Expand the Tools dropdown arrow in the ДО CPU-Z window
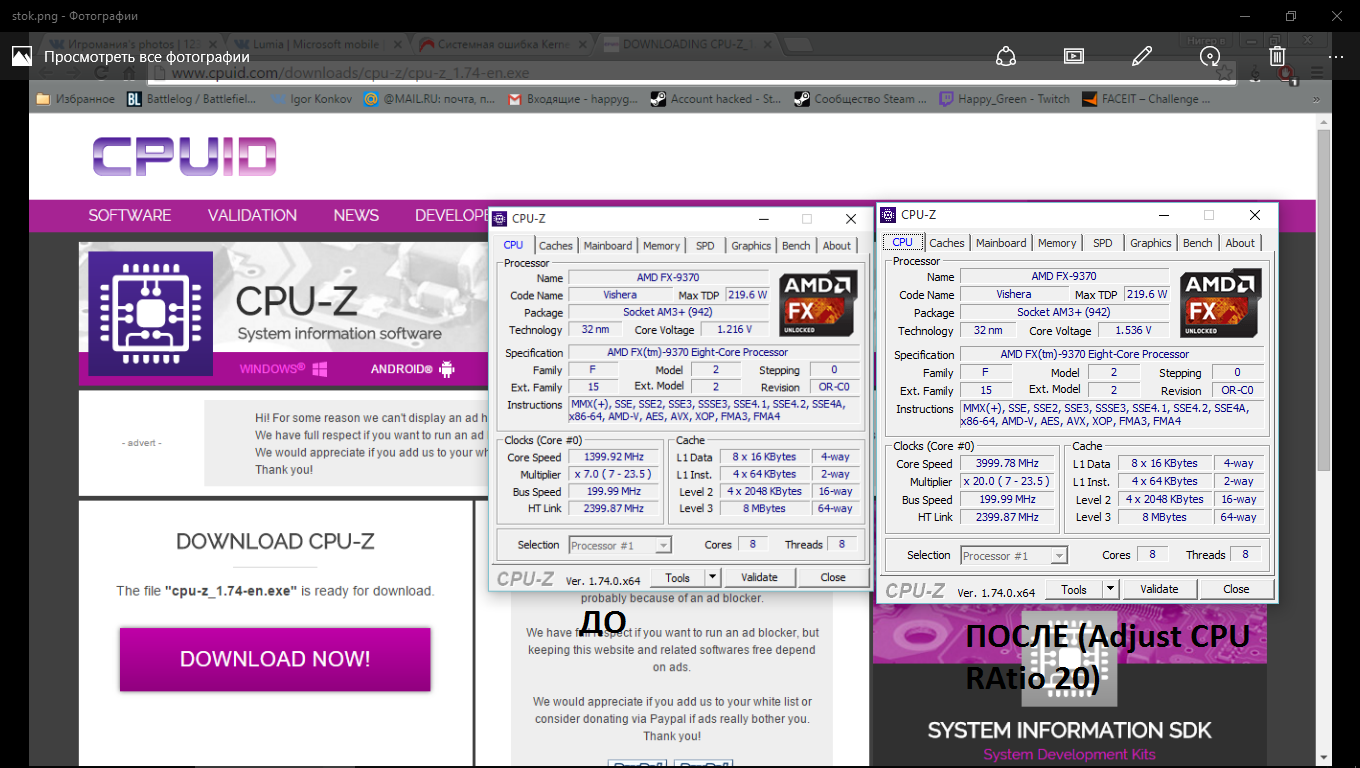This screenshot has height=768, width=1360. click(712, 577)
